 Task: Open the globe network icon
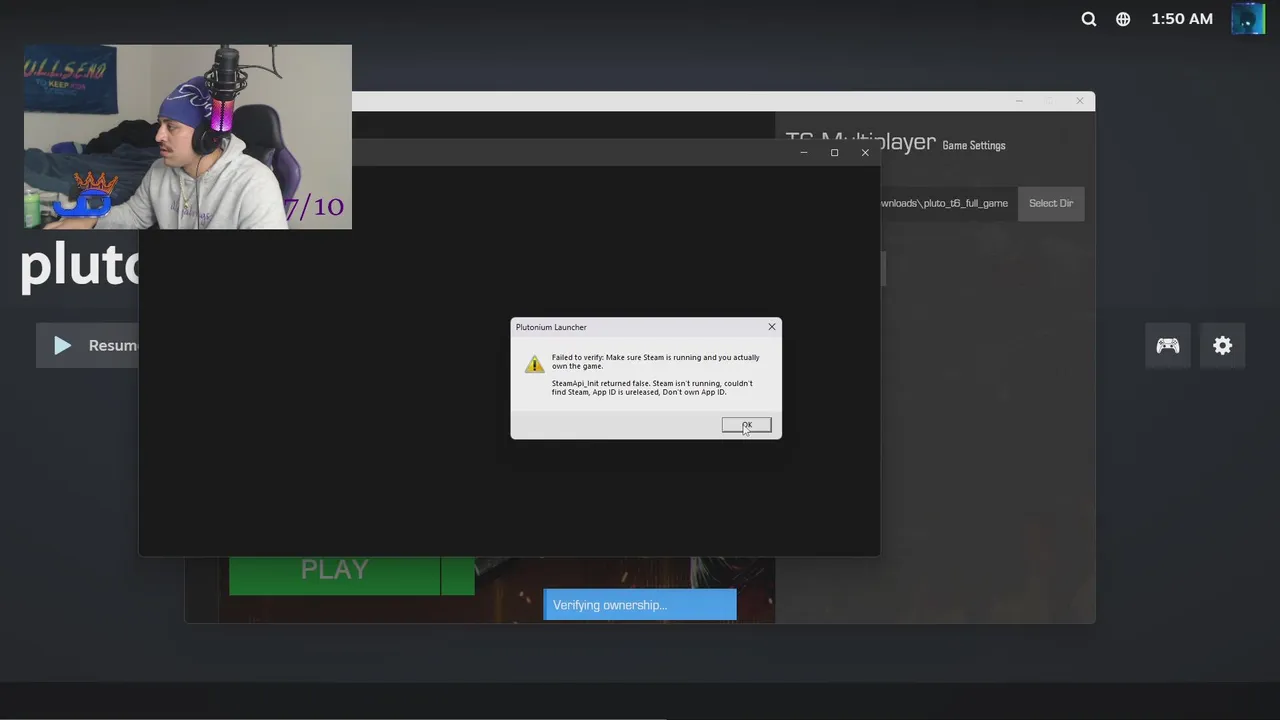(1123, 19)
